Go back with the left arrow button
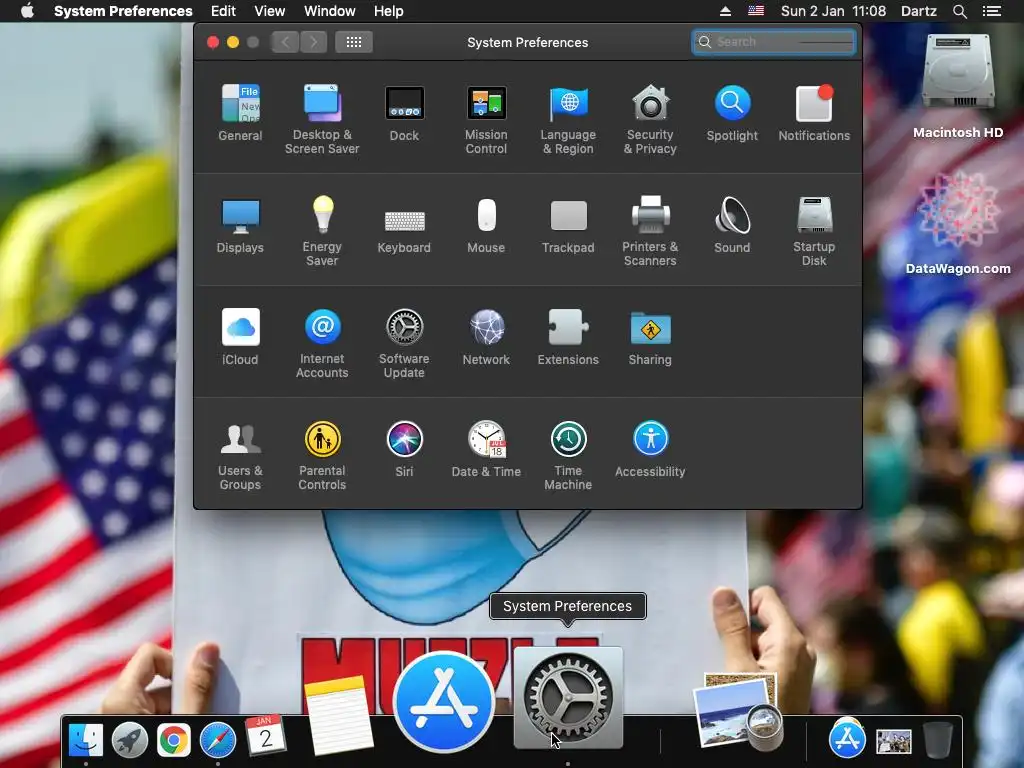This screenshot has height=768, width=1024. pos(285,42)
